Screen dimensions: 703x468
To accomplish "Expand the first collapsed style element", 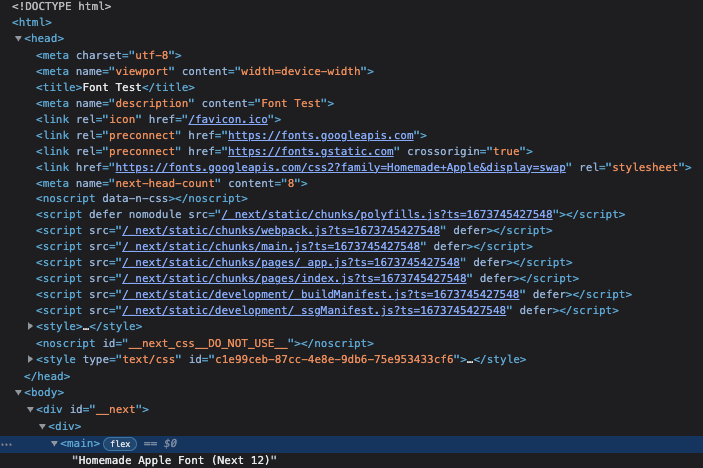I will point(30,326).
